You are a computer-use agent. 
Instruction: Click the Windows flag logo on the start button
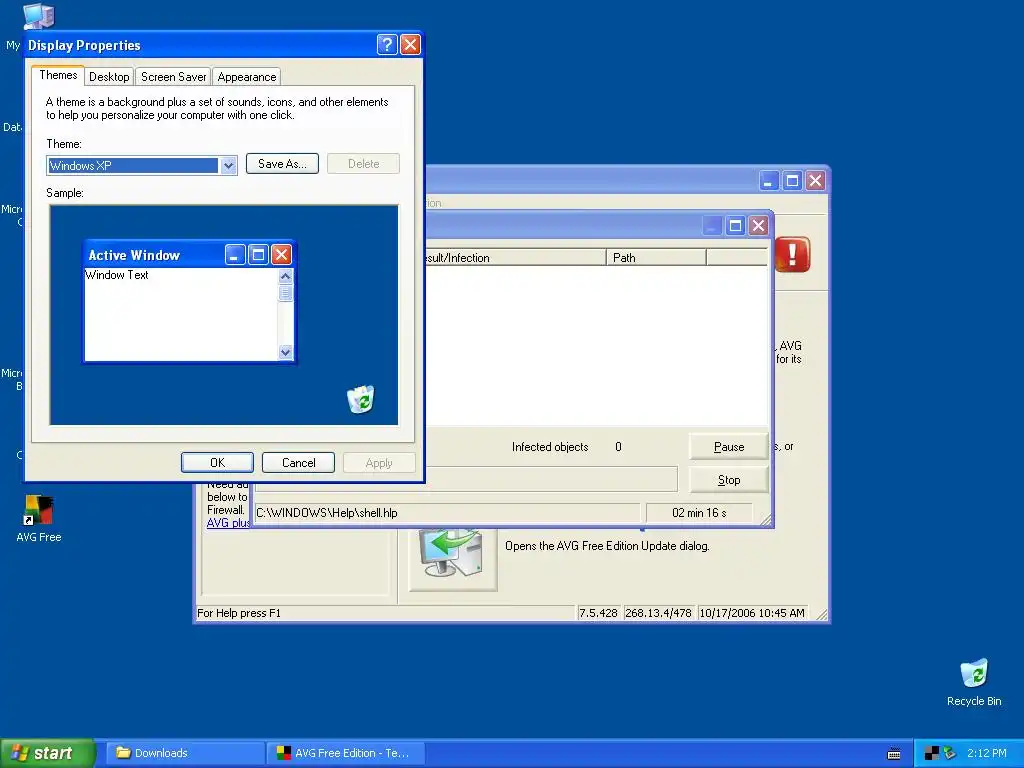coord(19,753)
